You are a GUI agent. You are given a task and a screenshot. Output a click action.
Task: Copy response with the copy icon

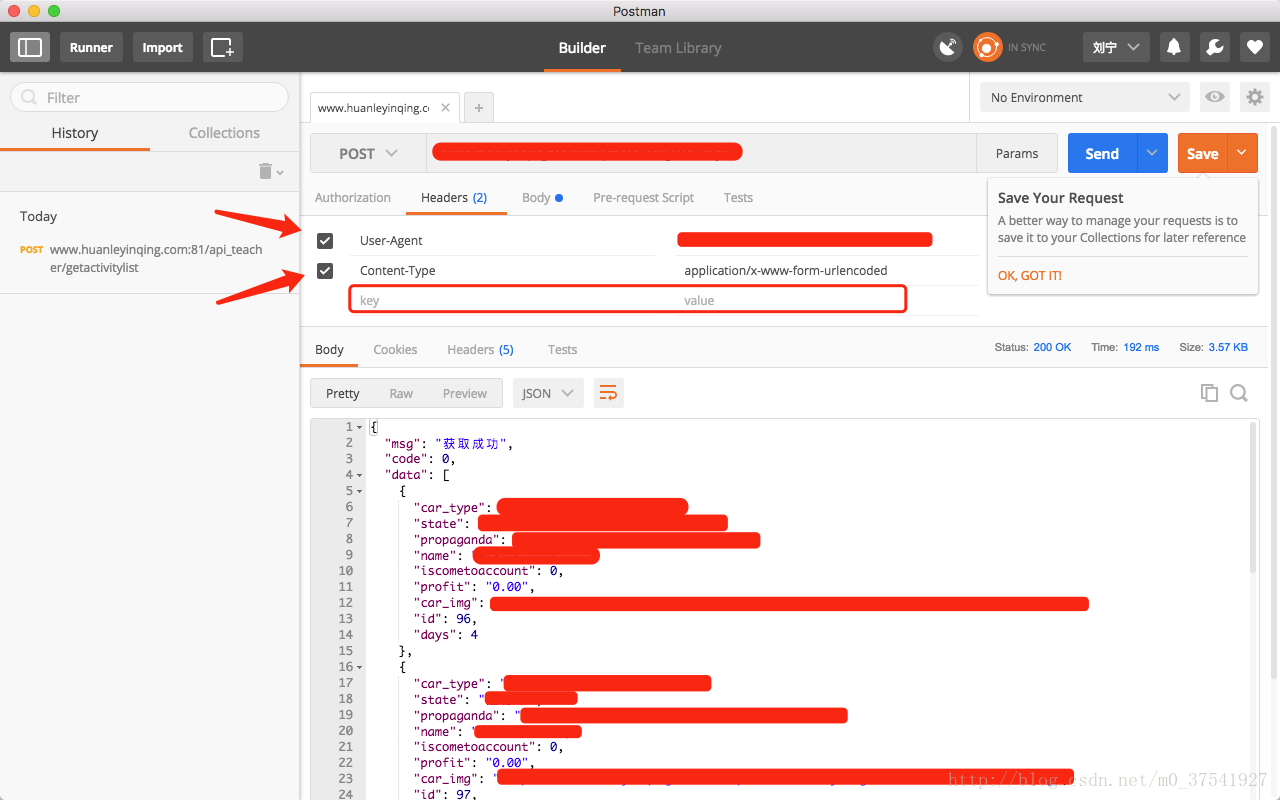(x=1209, y=393)
